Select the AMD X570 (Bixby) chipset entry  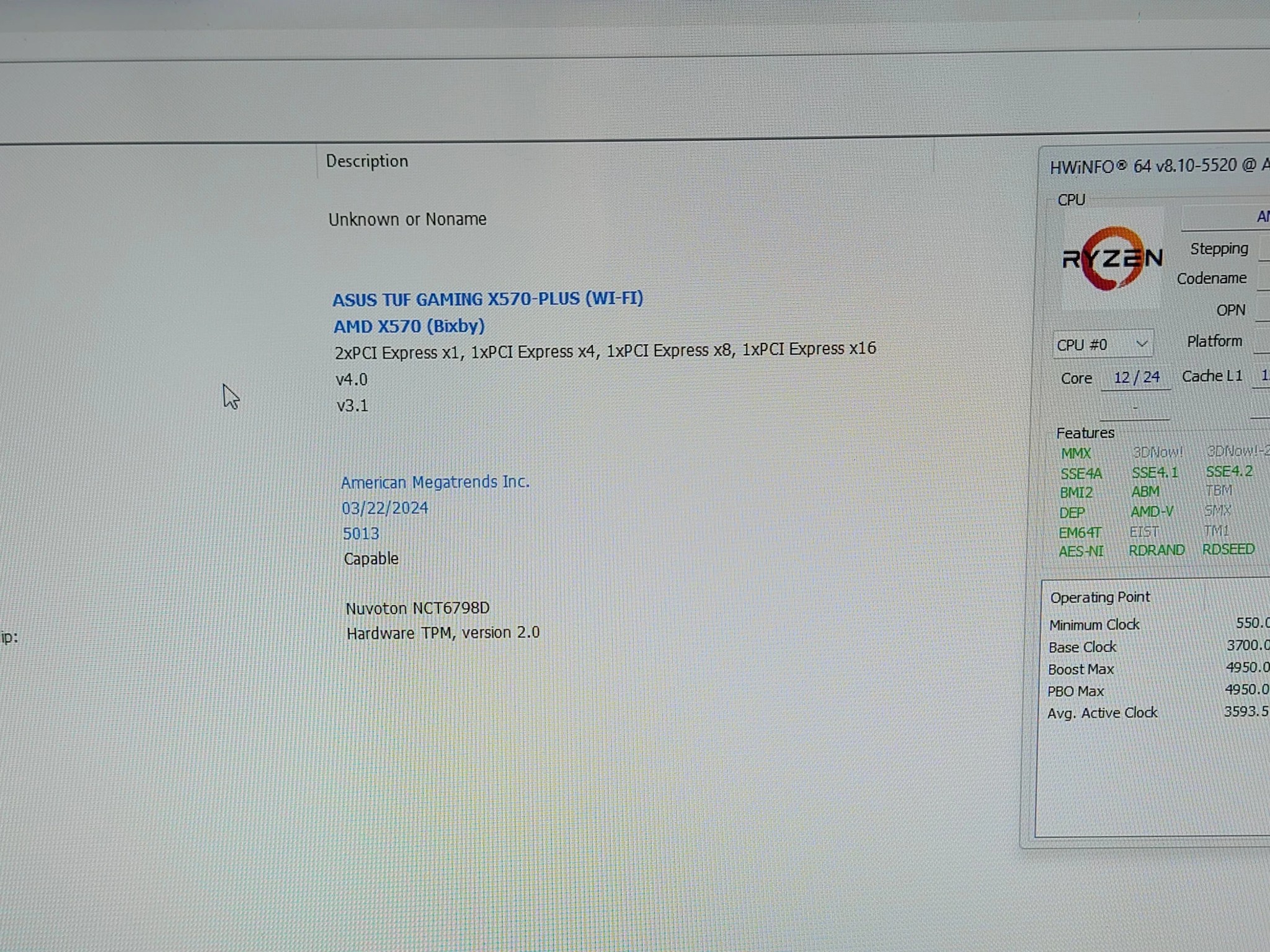tap(409, 326)
